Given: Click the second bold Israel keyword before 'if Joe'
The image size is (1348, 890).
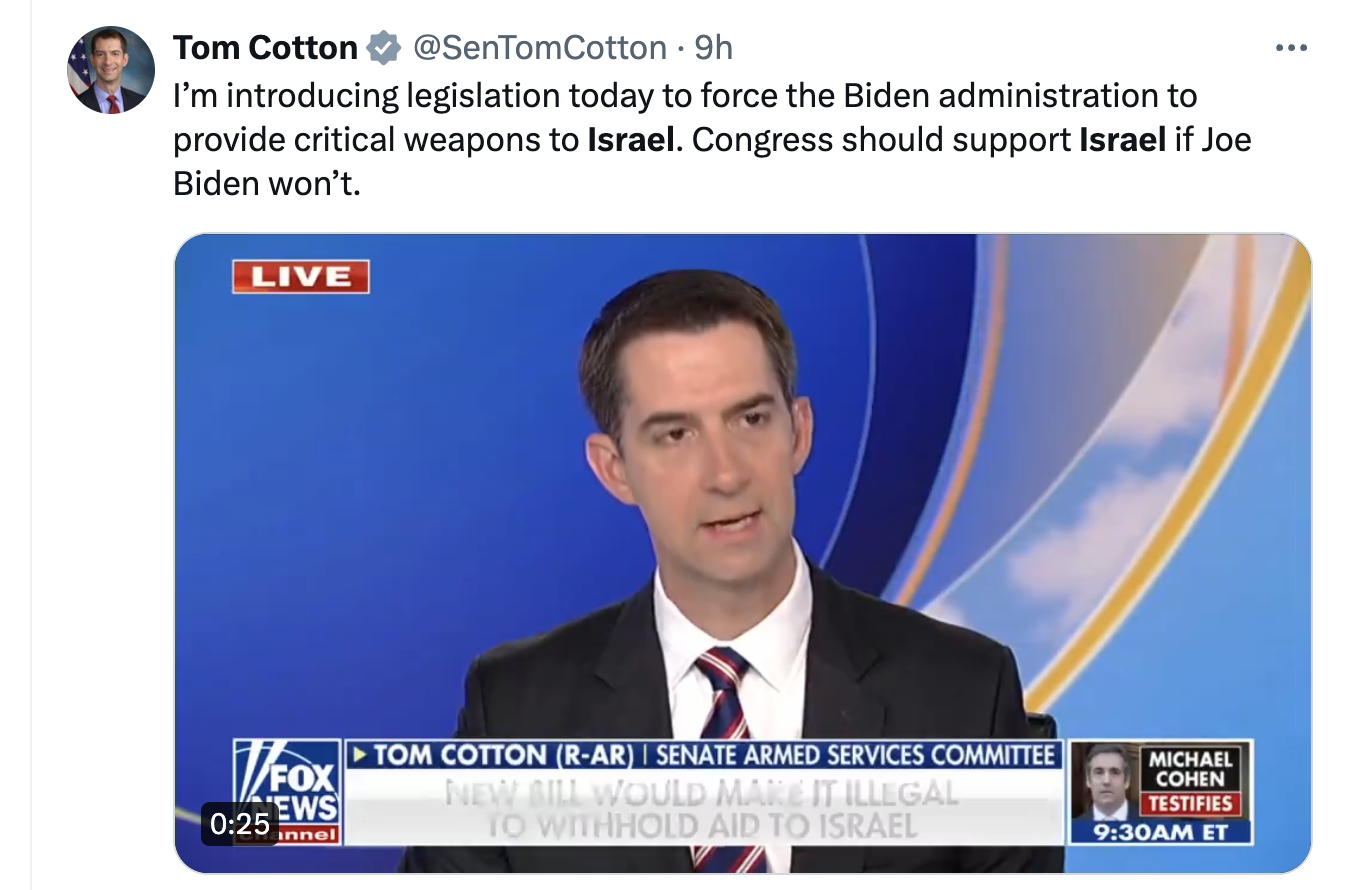Looking at the screenshot, I should click(x=1123, y=139).
